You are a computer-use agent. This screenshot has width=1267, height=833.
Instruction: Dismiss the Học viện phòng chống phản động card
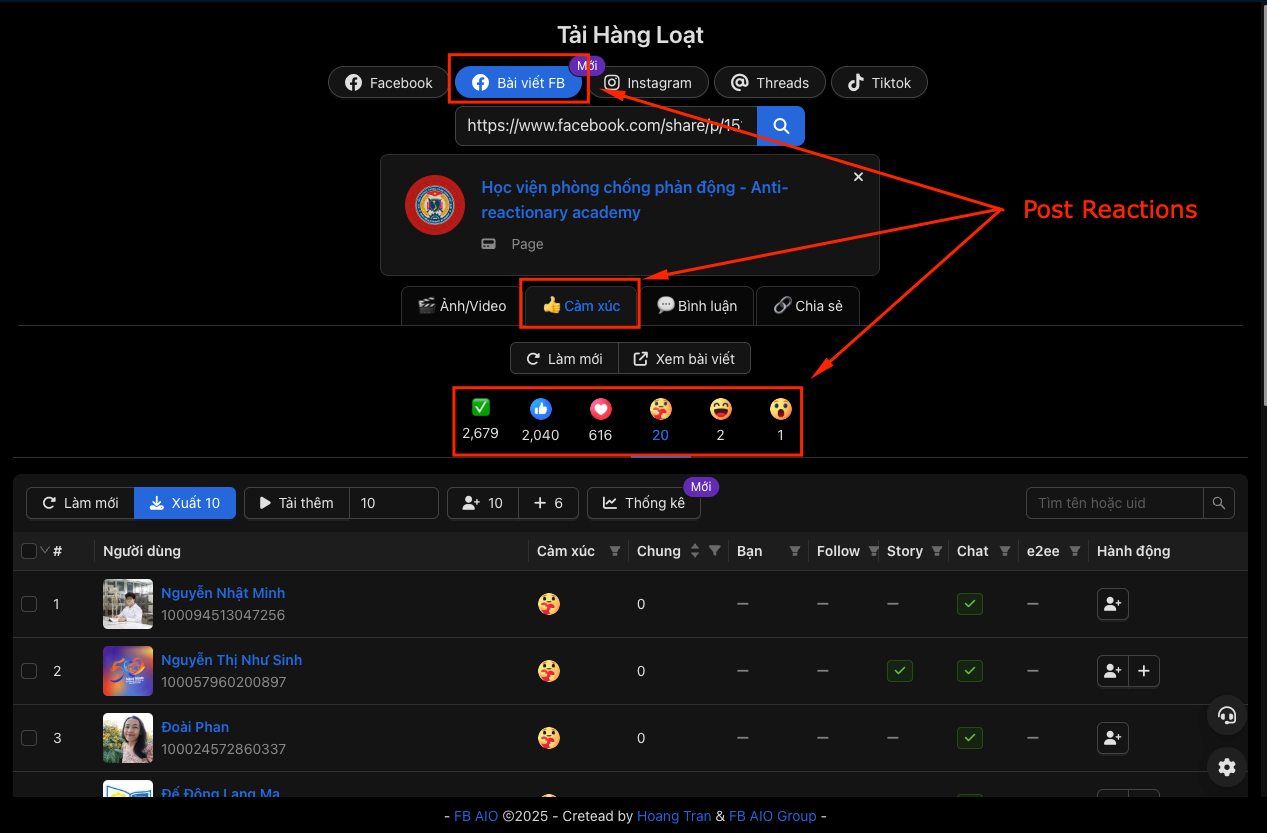(x=858, y=176)
